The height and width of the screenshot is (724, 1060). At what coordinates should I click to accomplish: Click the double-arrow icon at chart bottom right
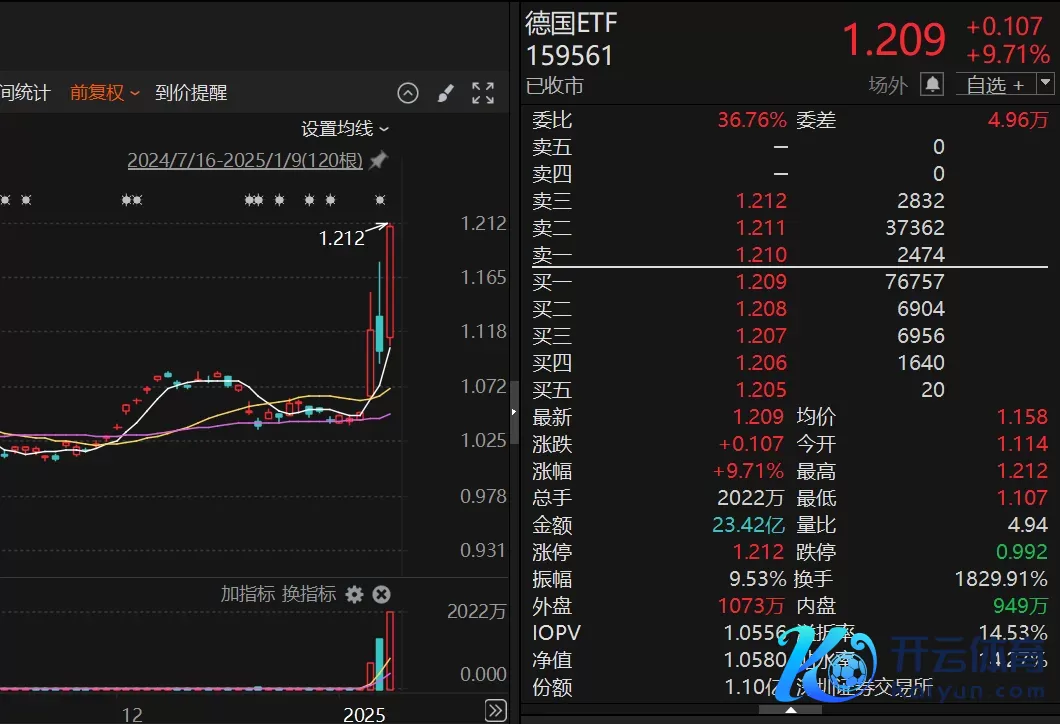[495, 710]
